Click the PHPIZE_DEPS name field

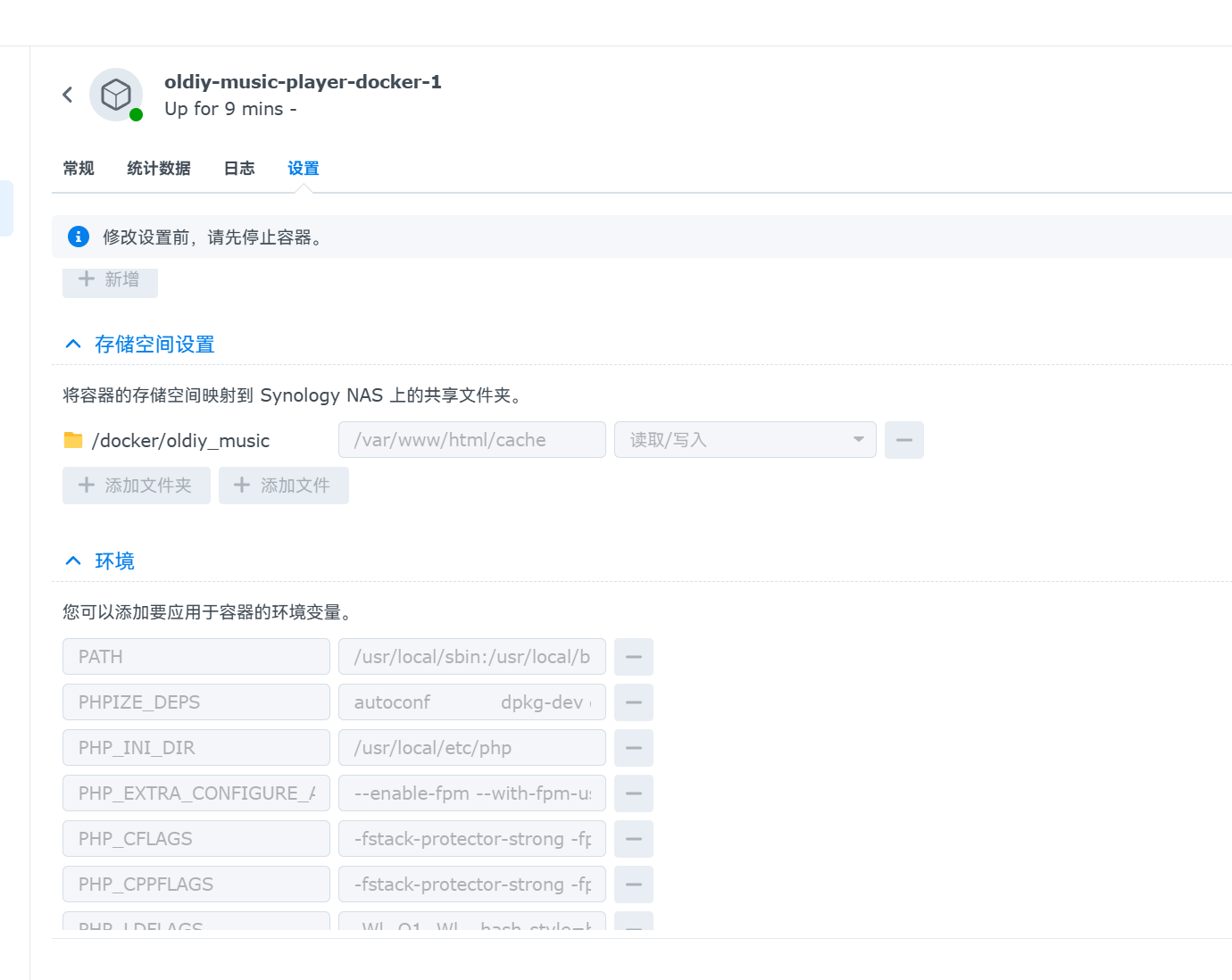click(x=196, y=702)
